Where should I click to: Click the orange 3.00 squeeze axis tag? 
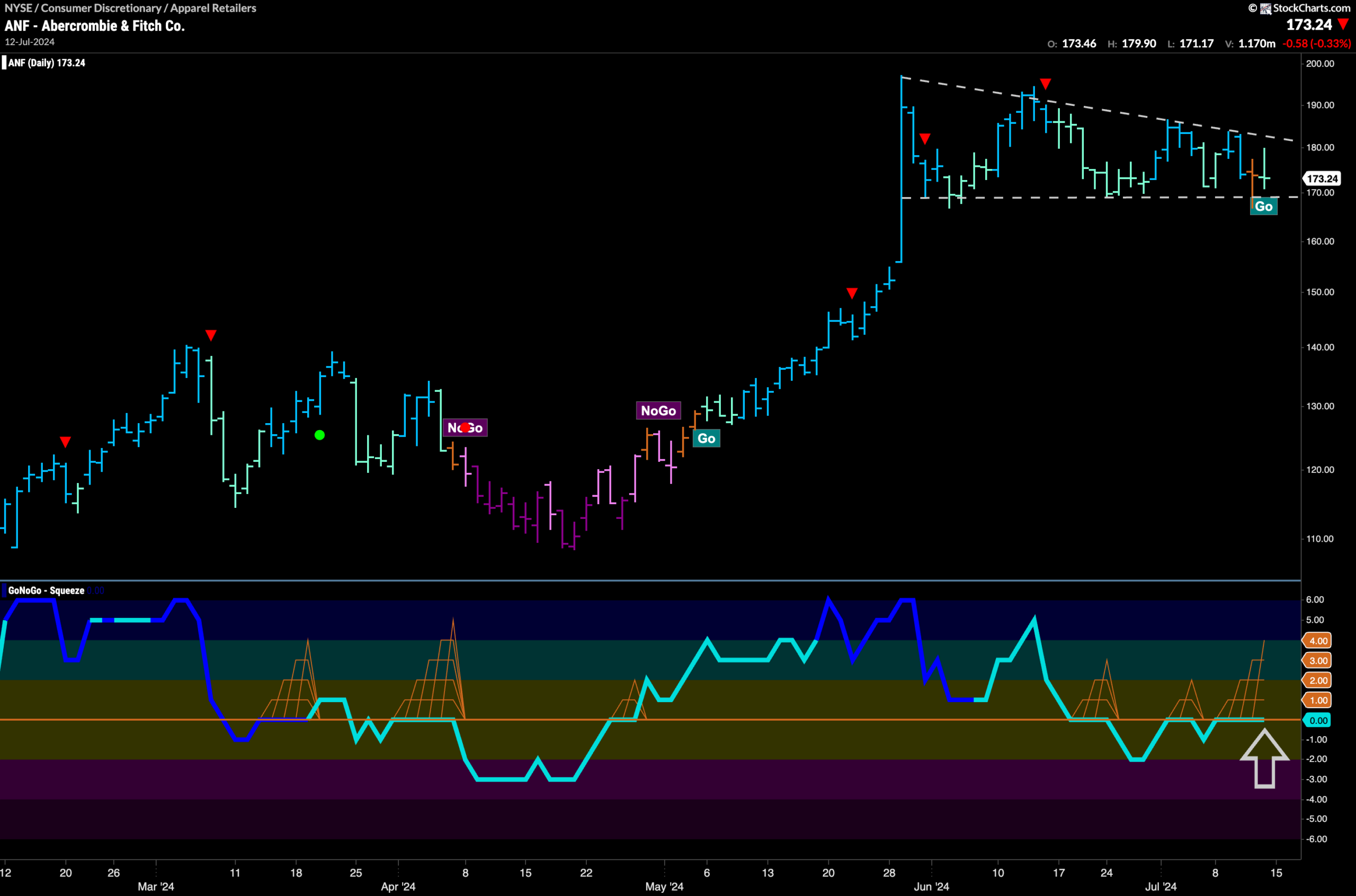click(1317, 660)
